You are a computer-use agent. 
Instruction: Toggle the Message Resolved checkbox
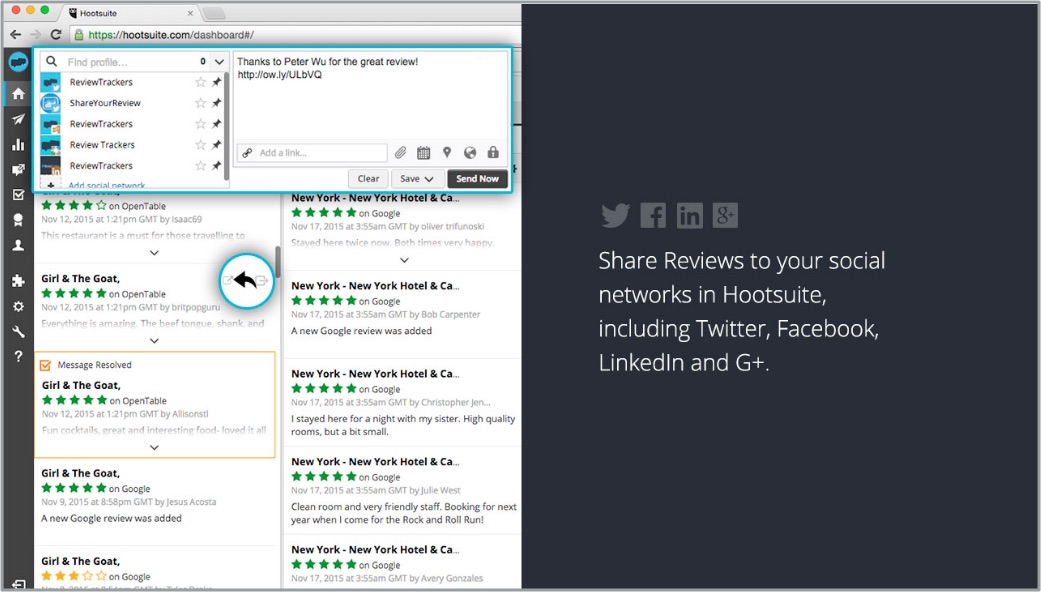(x=46, y=365)
